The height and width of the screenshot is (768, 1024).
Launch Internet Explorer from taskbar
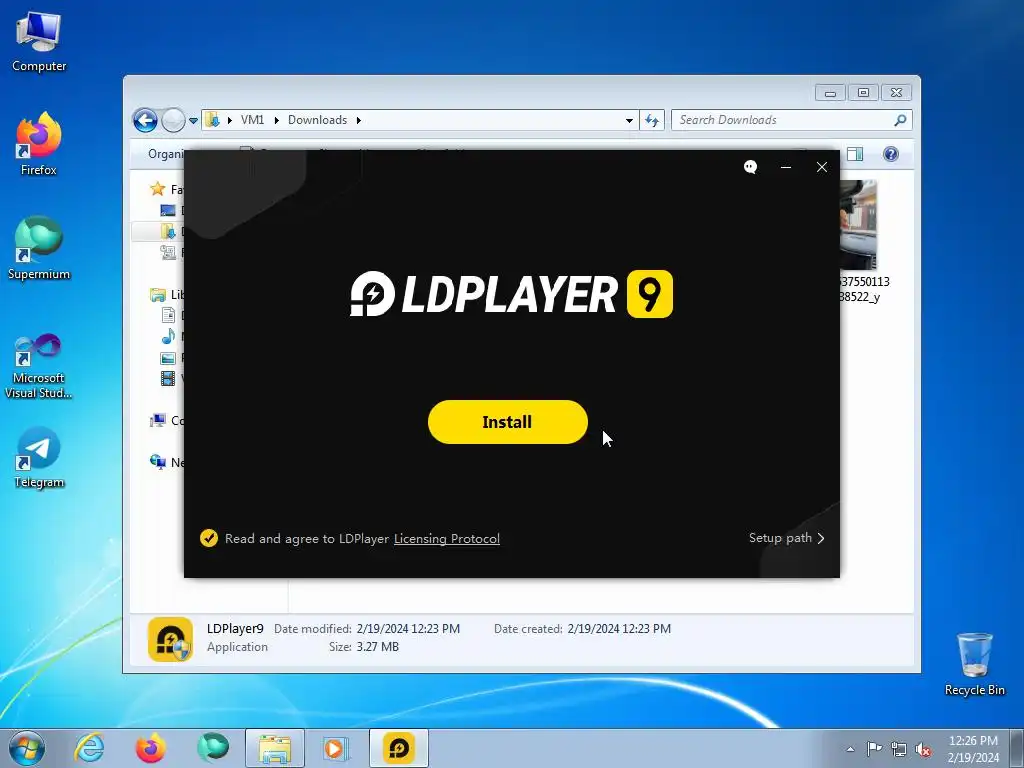point(89,748)
